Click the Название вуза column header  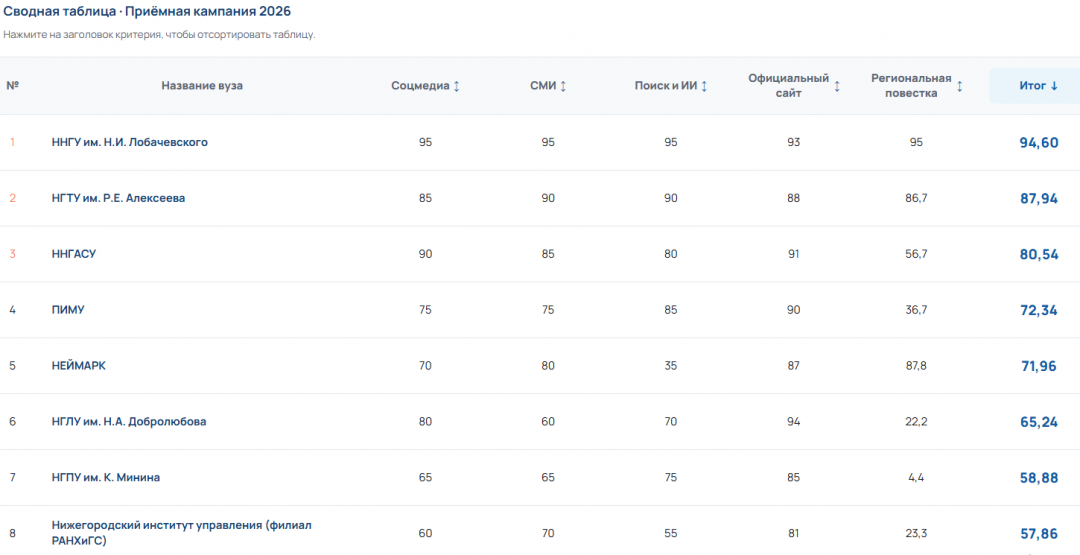pyautogui.click(x=202, y=86)
